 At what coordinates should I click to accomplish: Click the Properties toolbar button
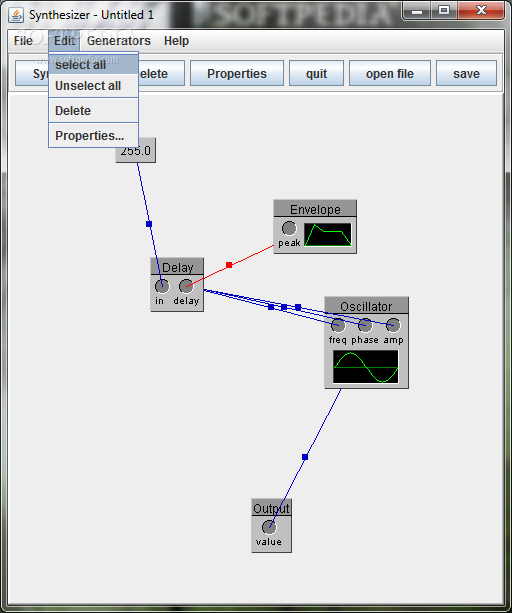[237, 73]
